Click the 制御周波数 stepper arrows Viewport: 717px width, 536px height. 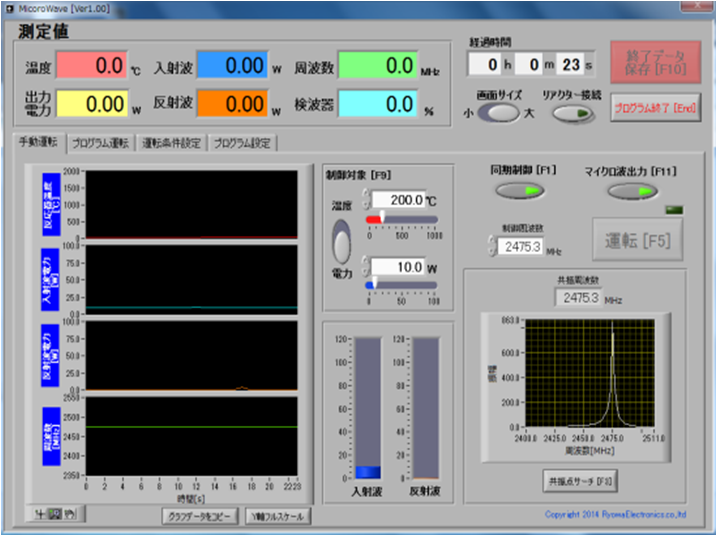tap(490, 246)
